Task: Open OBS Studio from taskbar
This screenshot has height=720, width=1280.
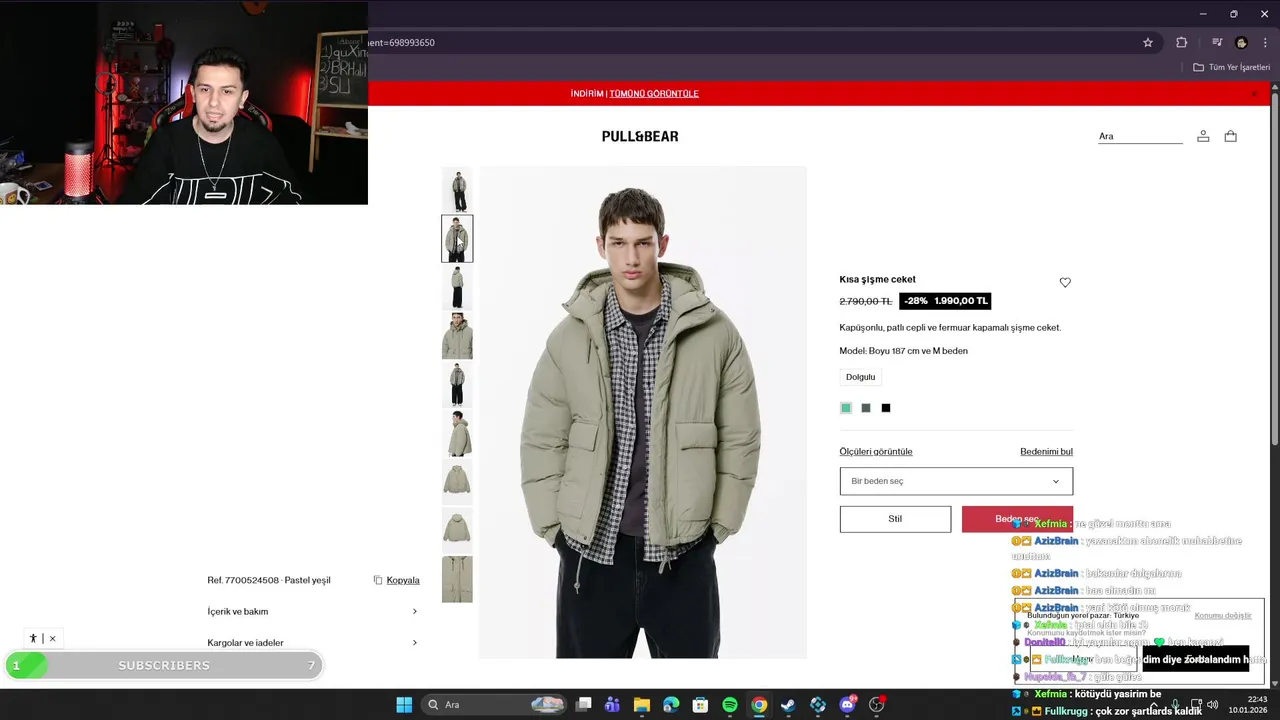Action: click(x=877, y=705)
